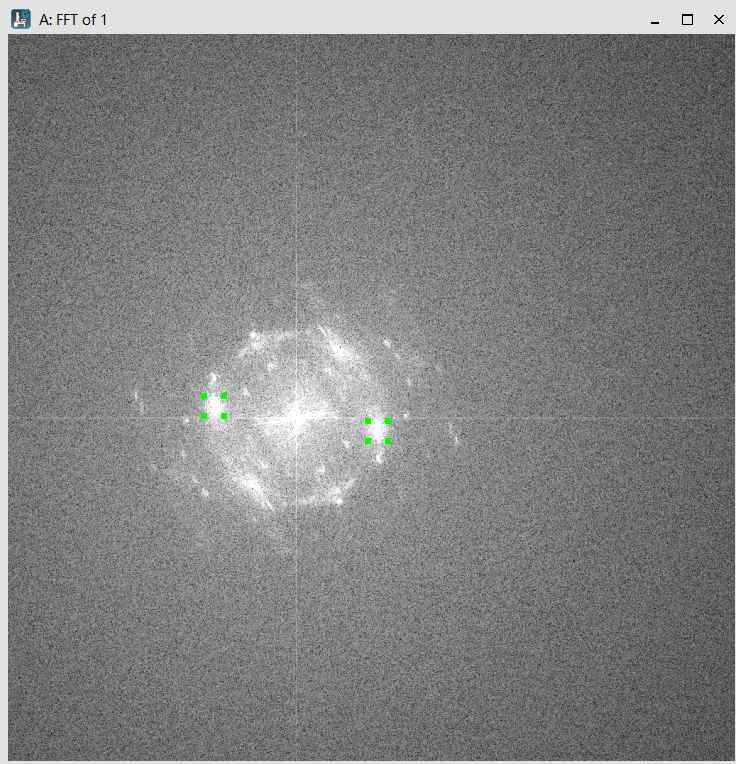Viewport: 736px width, 764px height.
Task: Click the "A: FFT of 1" window title
Action: (73, 20)
